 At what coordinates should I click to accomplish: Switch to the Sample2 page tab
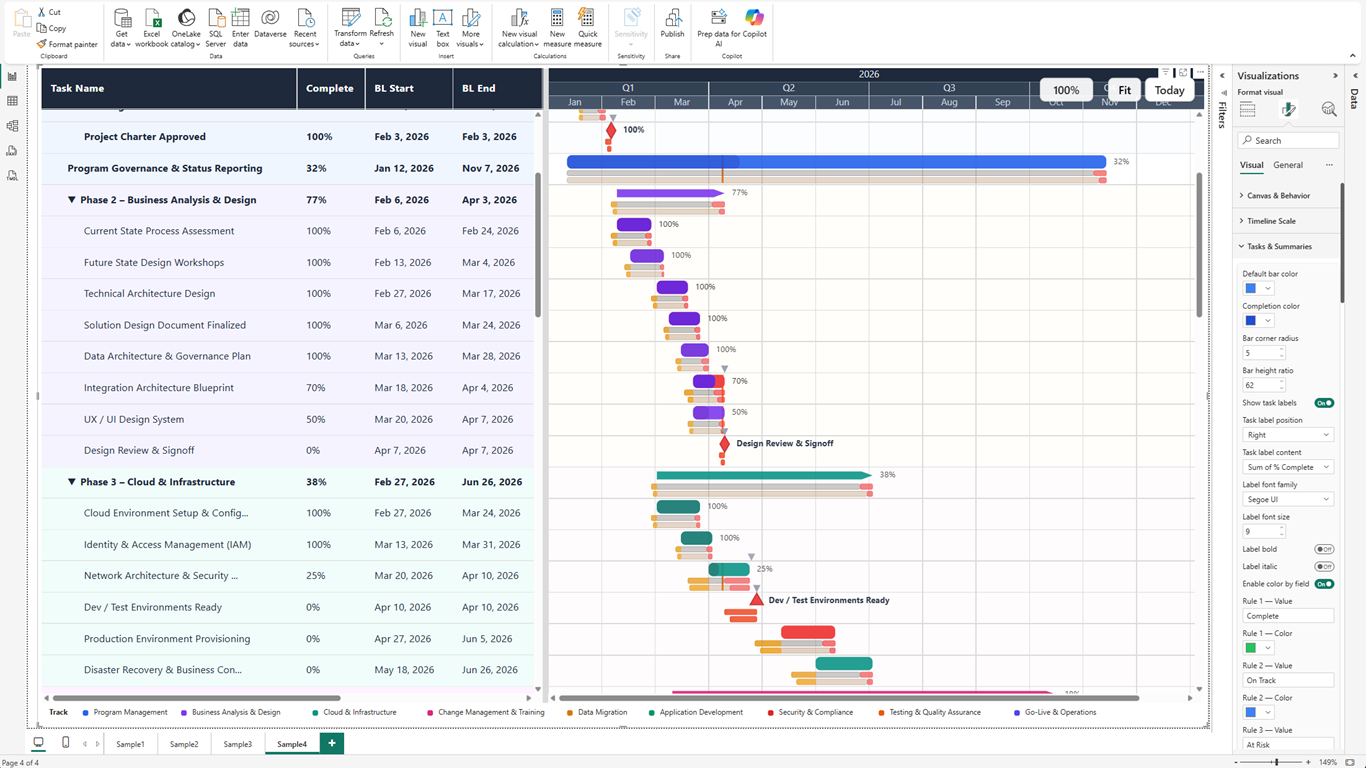coord(184,743)
